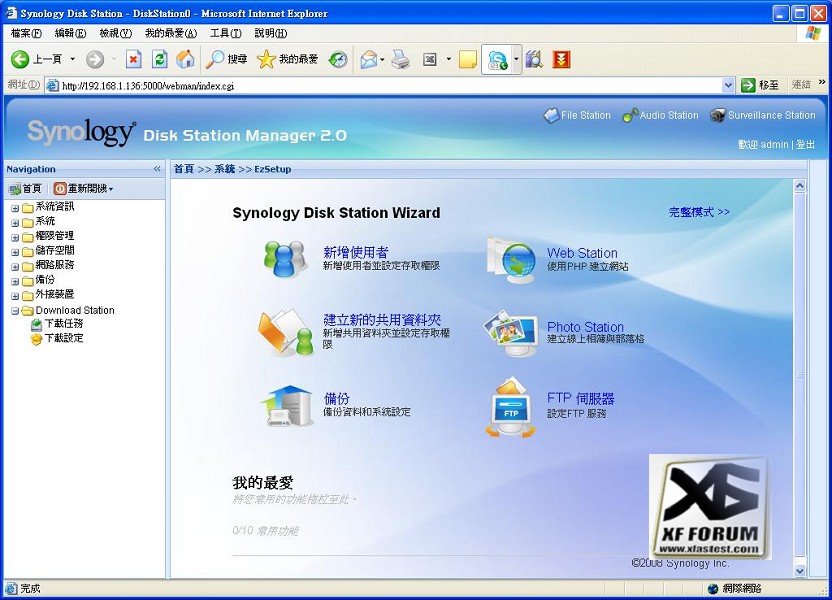This screenshot has width=832, height=600.
Task: Print the page with printer icon
Action: (401, 59)
